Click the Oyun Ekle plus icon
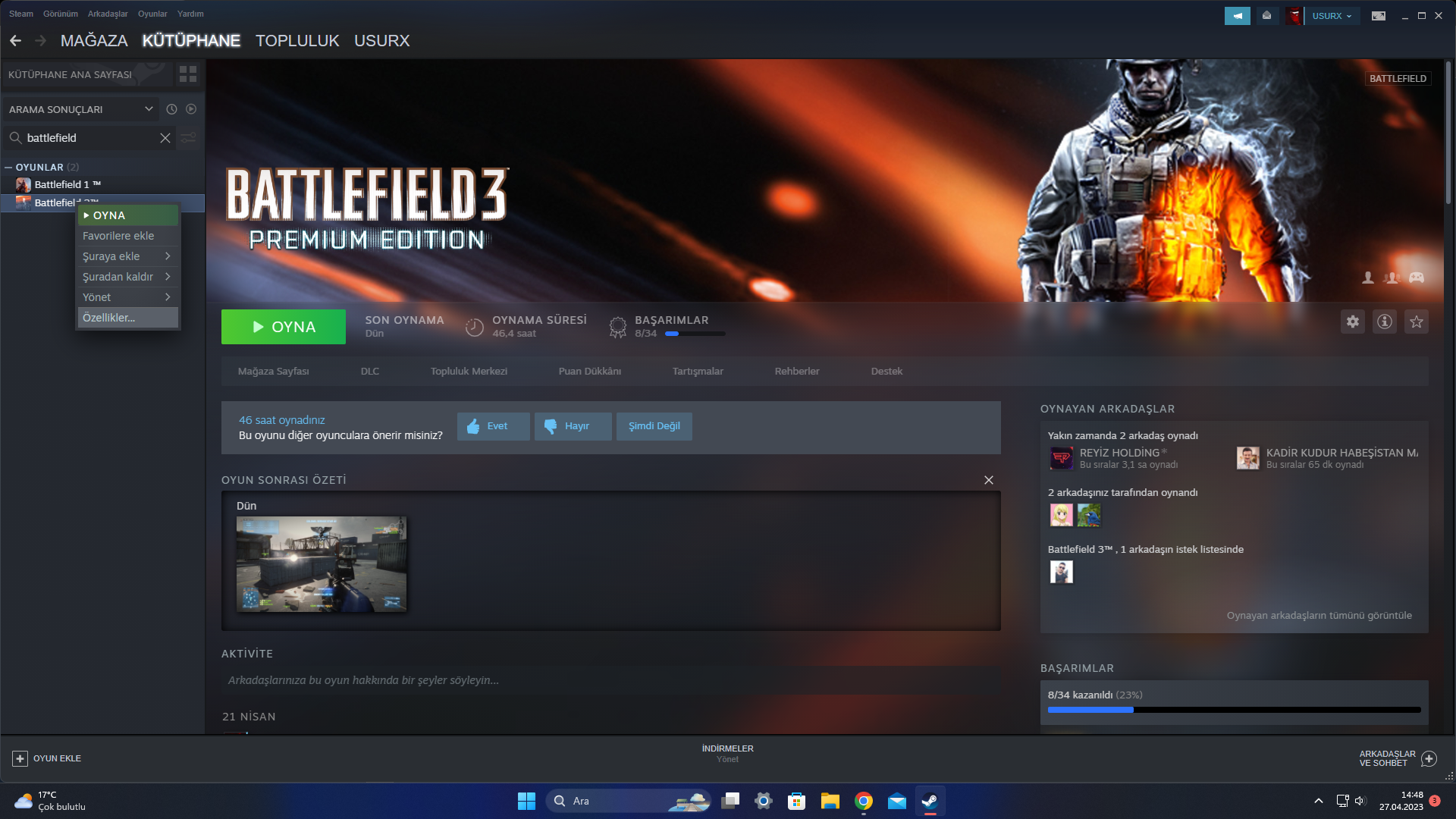 20,758
